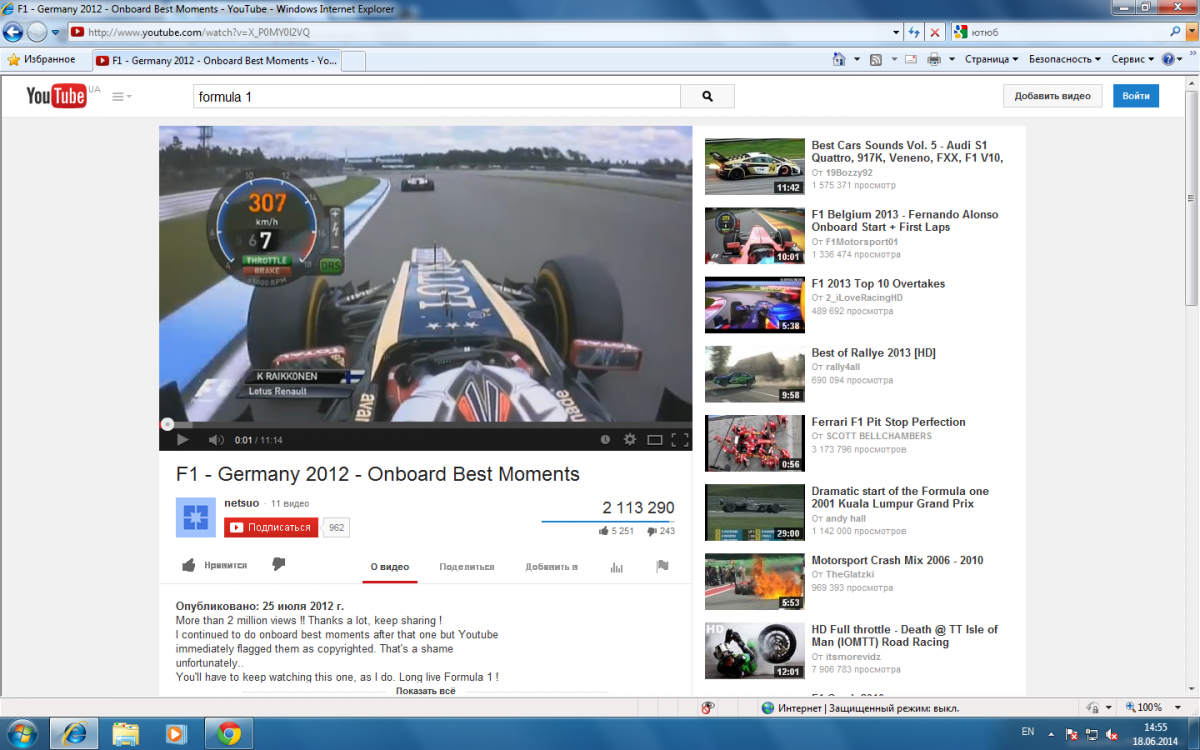Select the О видео tab
1200x750 pixels.
pos(390,567)
